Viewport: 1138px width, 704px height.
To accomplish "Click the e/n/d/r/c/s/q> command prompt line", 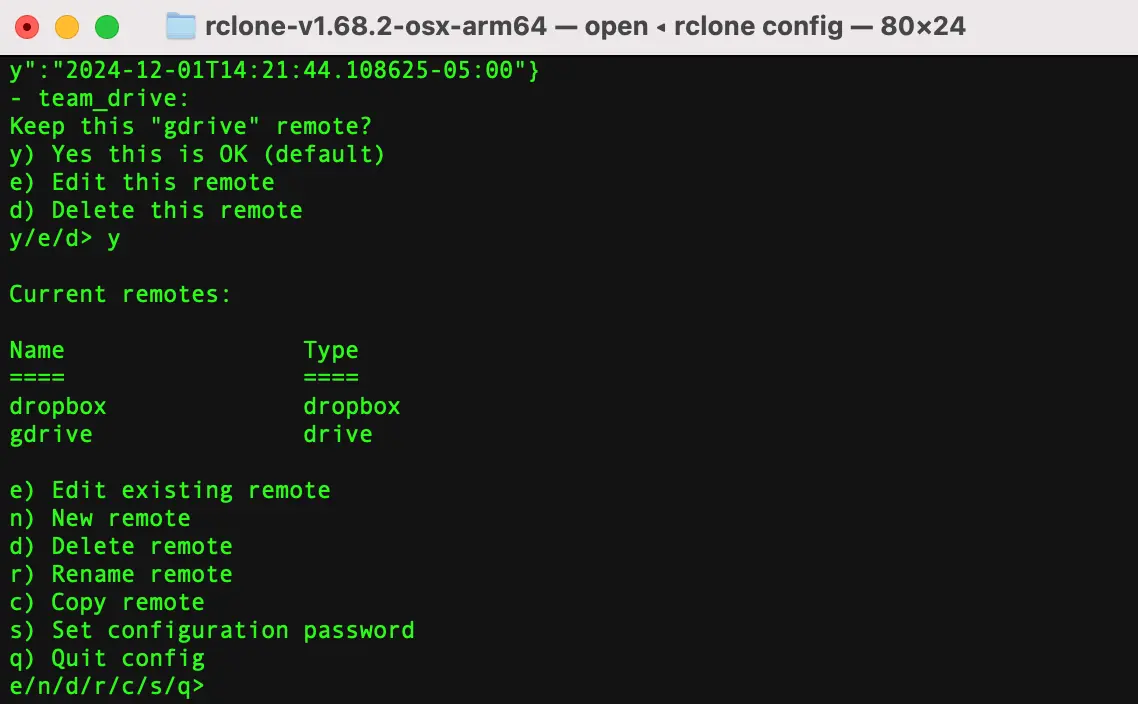I will click(107, 686).
